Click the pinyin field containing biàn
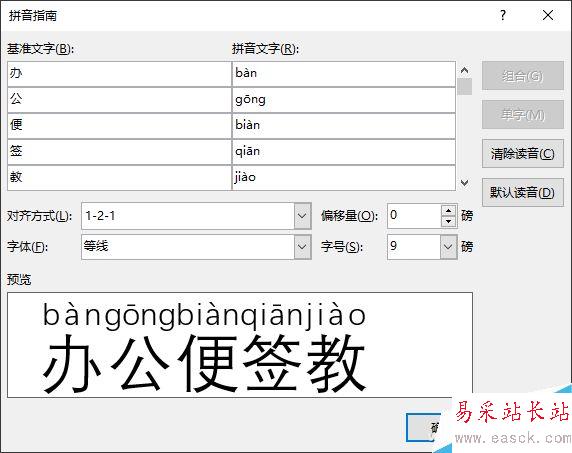This screenshot has height=453, width=572. (x=344, y=126)
